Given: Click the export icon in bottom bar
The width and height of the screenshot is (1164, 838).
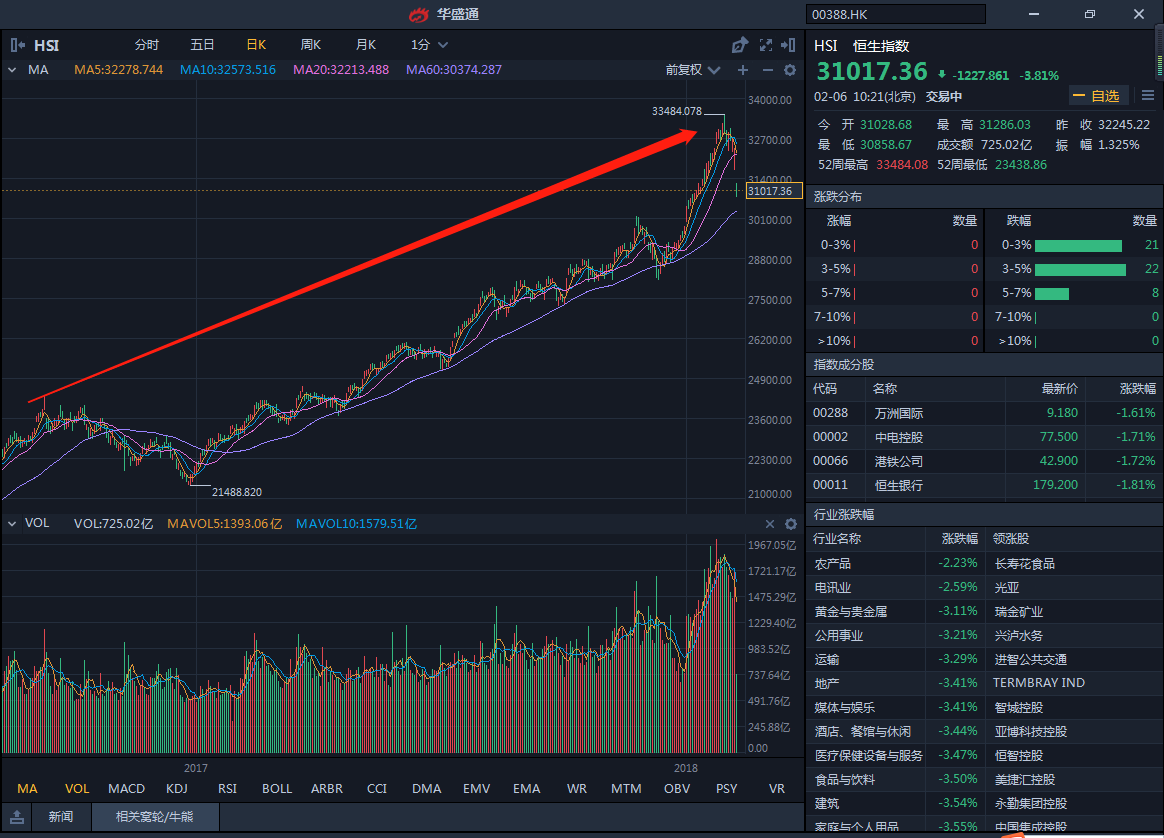Looking at the screenshot, I should [17, 817].
